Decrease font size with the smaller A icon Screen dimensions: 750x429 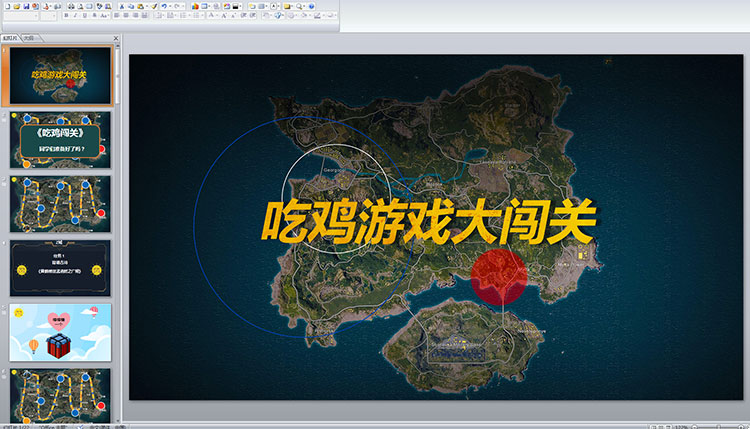233,15
